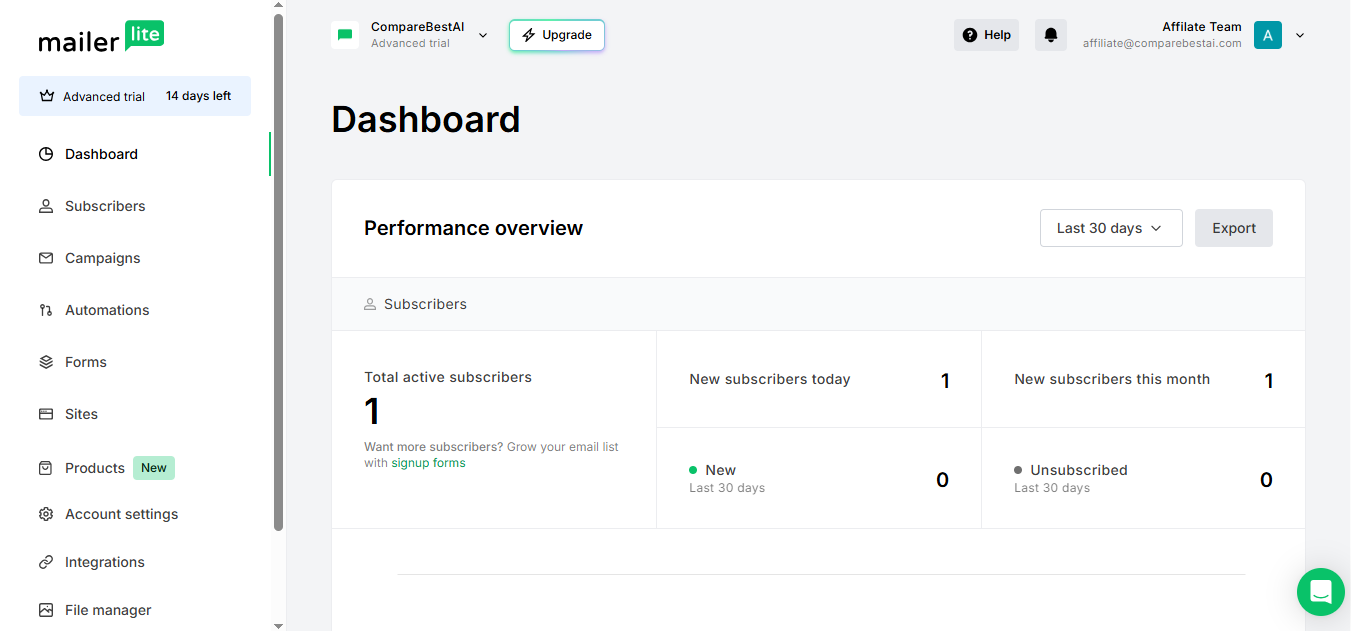1351x631 pixels.
Task: Open notifications bell
Action: point(1050,35)
